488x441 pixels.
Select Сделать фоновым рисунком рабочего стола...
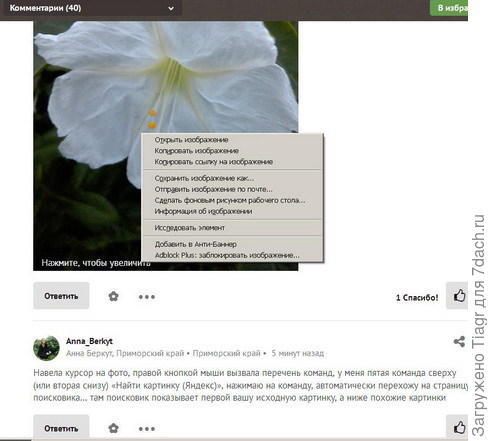click(x=230, y=200)
